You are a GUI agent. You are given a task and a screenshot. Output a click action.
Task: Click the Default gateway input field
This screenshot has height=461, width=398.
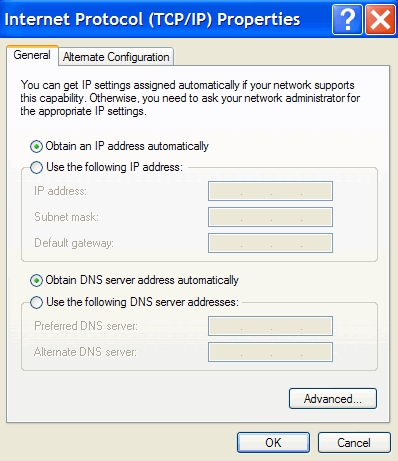click(x=270, y=243)
